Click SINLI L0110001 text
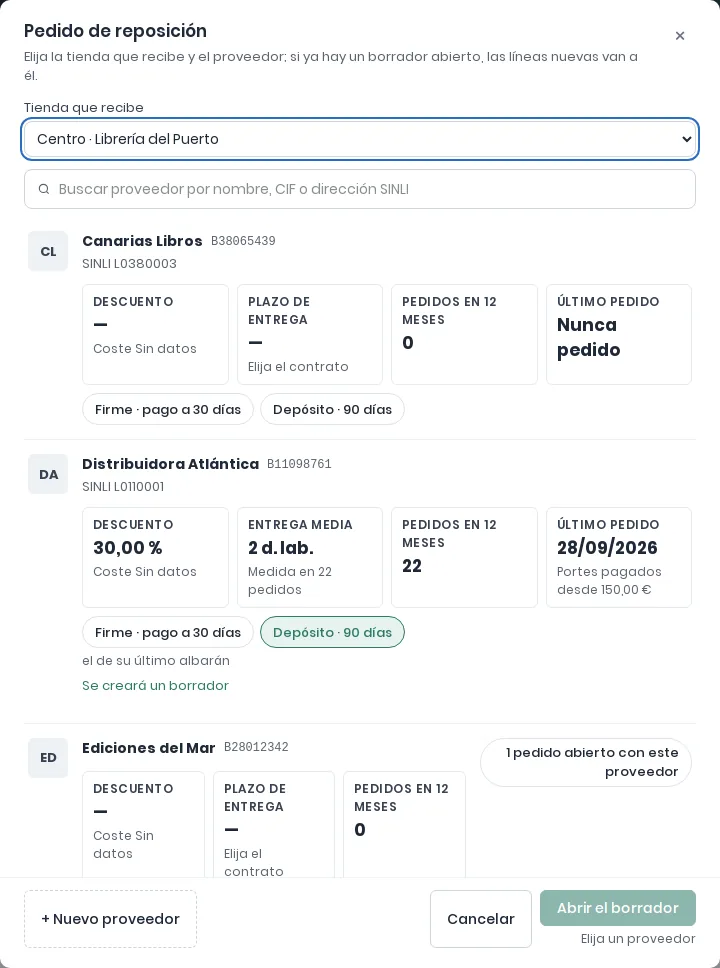Image resolution: width=720 pixels, height=968 pixels. tap(123, 486)
